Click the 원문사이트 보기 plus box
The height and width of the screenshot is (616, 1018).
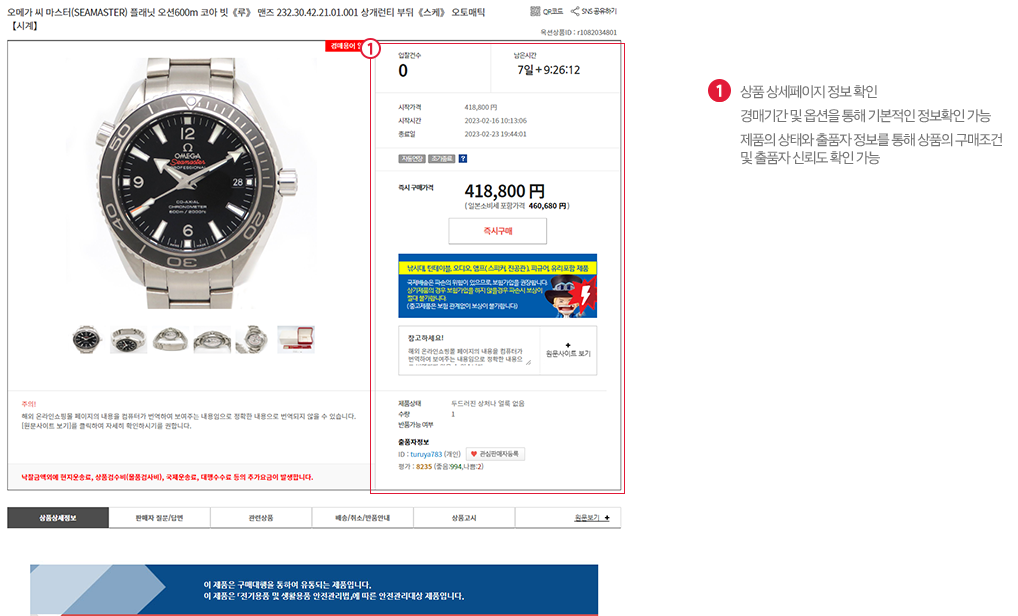coord(568,351)
